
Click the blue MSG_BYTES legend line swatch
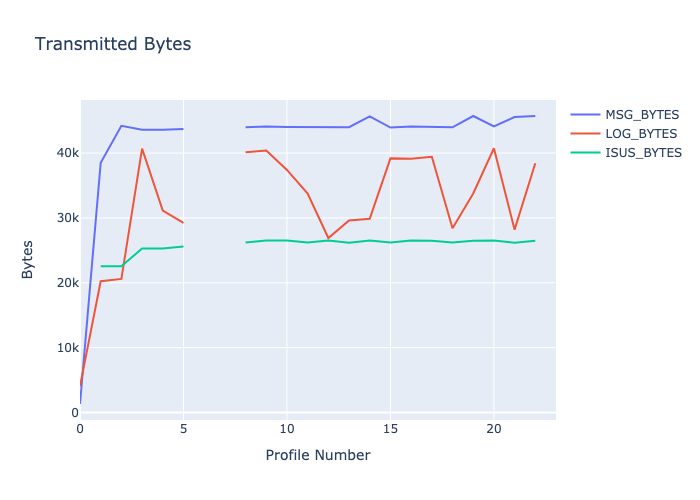click(x=585, y=114)
